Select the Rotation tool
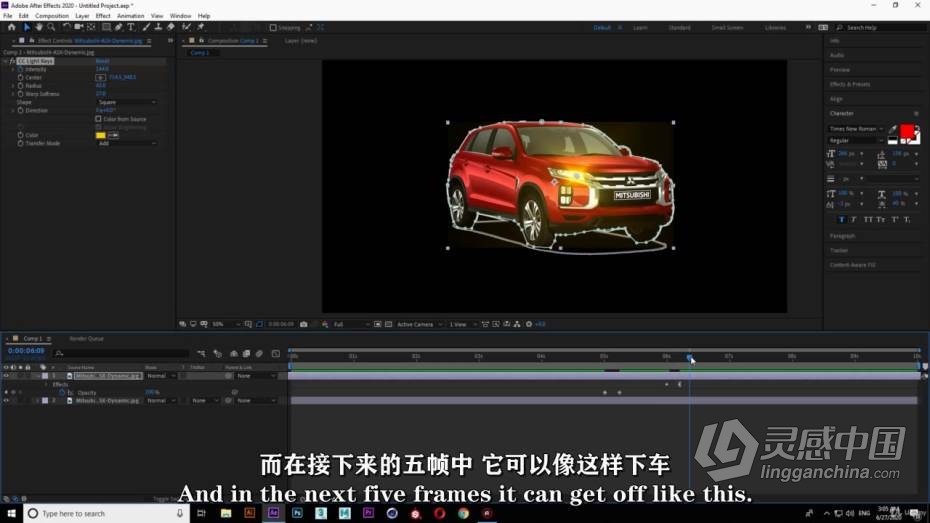Viewport: 930px width, 523px height. (66, 27)
